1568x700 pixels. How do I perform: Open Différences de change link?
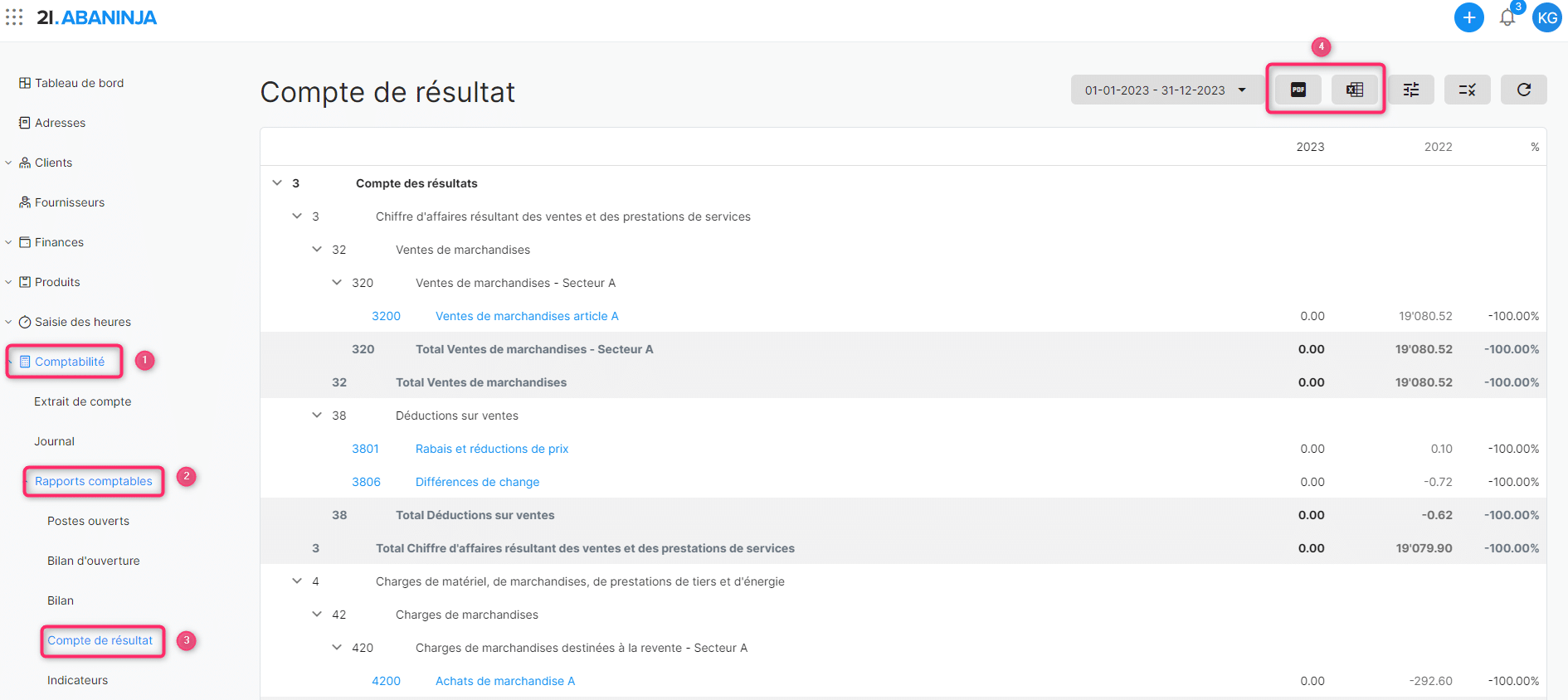tap(477, 482)
